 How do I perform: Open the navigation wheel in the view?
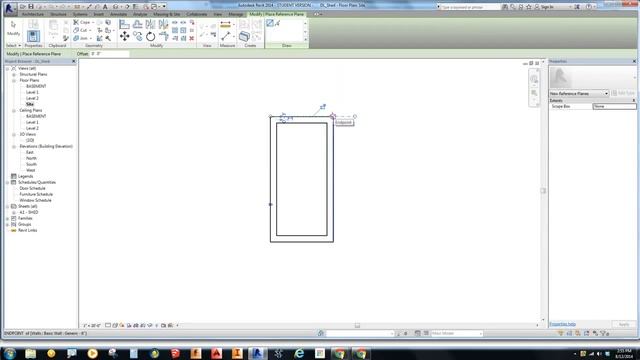pos(534,79)
